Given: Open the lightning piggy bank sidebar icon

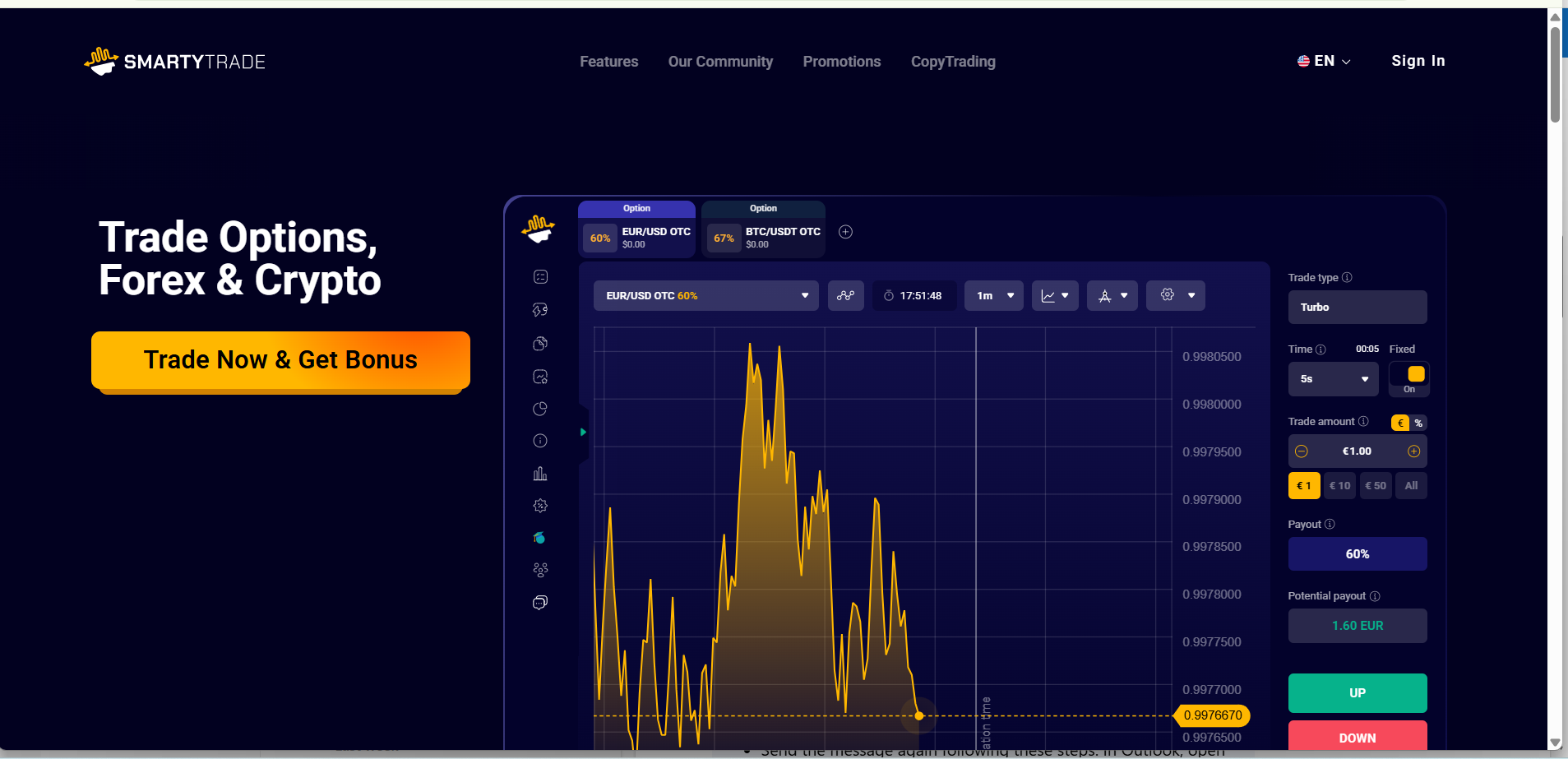Looking at the screenshot, I should 540,310.
